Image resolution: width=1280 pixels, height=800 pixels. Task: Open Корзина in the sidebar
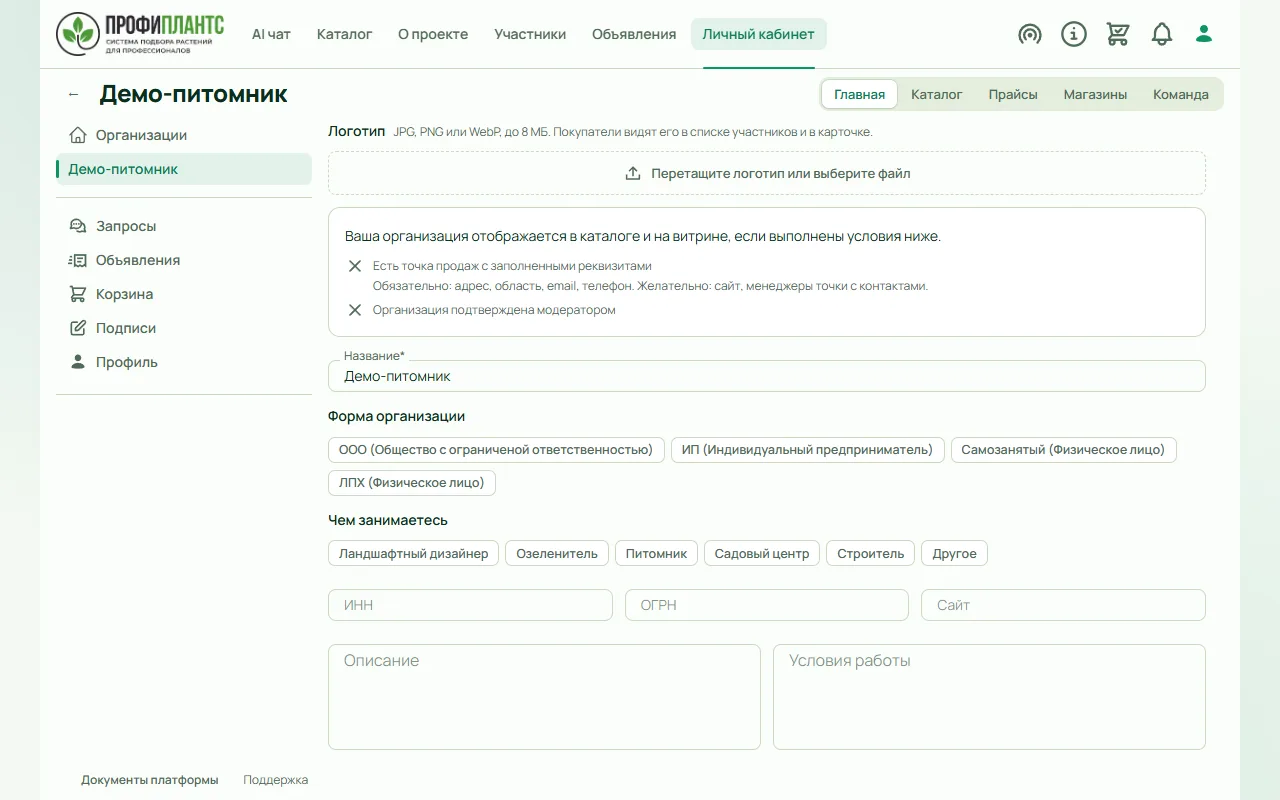coord(184,294)
